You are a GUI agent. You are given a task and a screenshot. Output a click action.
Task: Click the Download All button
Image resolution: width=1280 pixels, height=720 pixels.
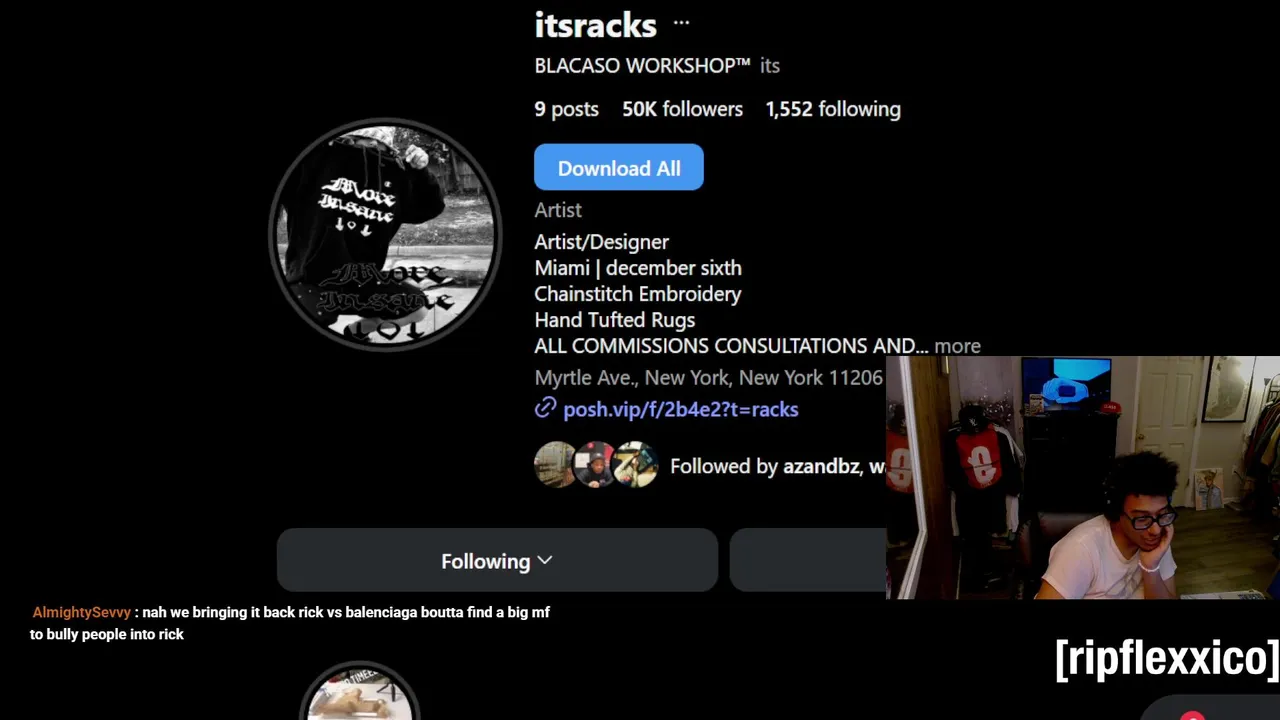point(619,168)
